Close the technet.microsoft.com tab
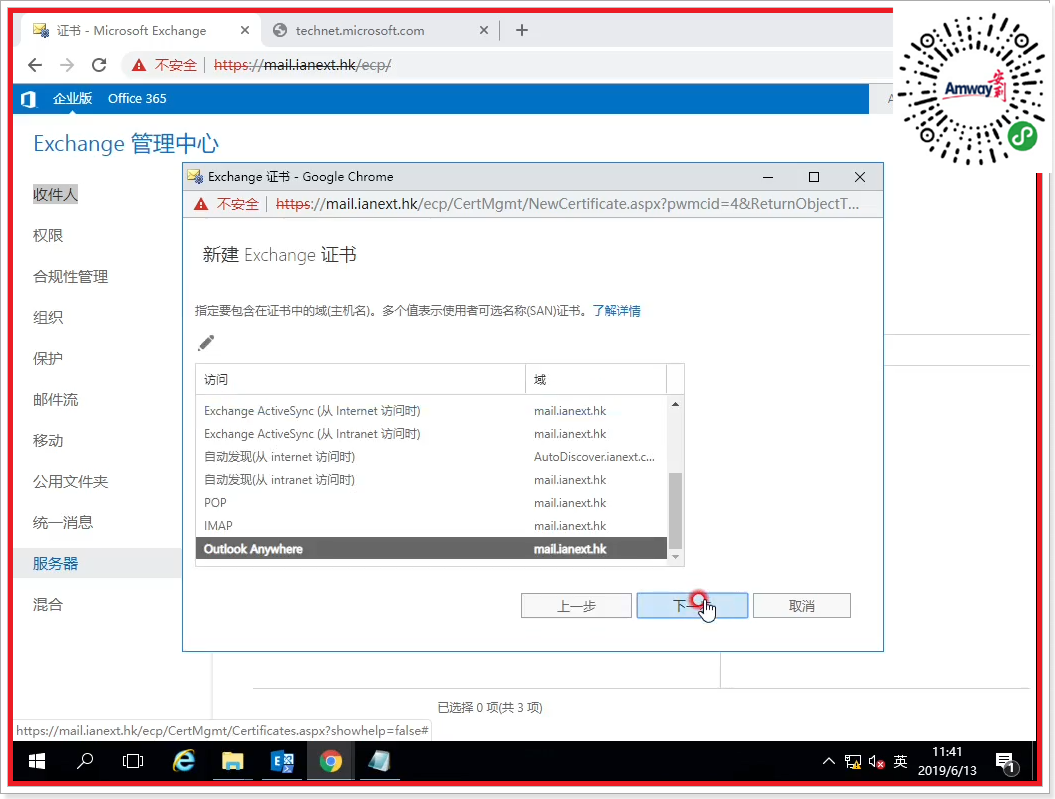This screenshot has height=799, width=1055. [484, 30]
